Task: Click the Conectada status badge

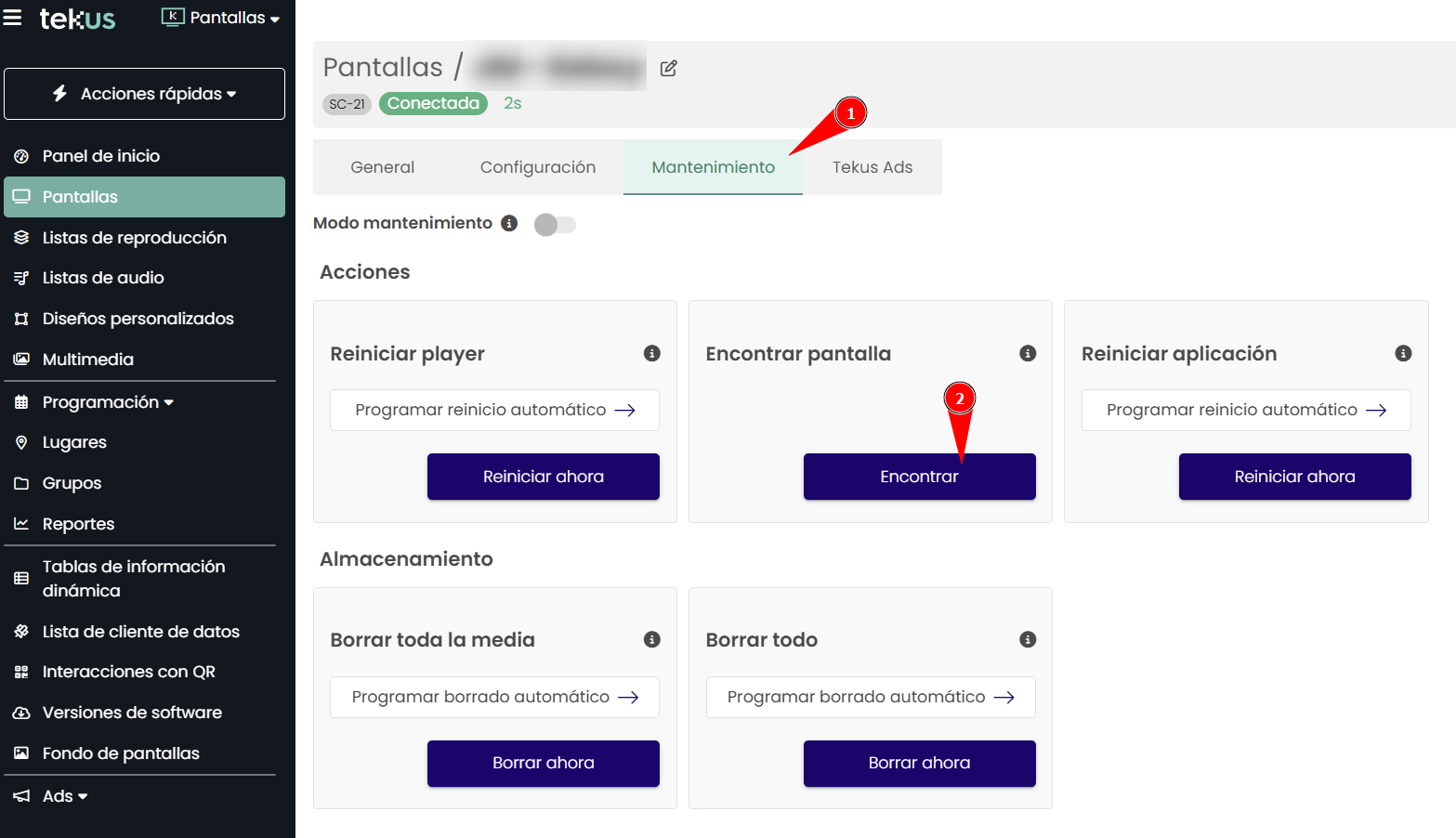Action: (x=433, y=103)
